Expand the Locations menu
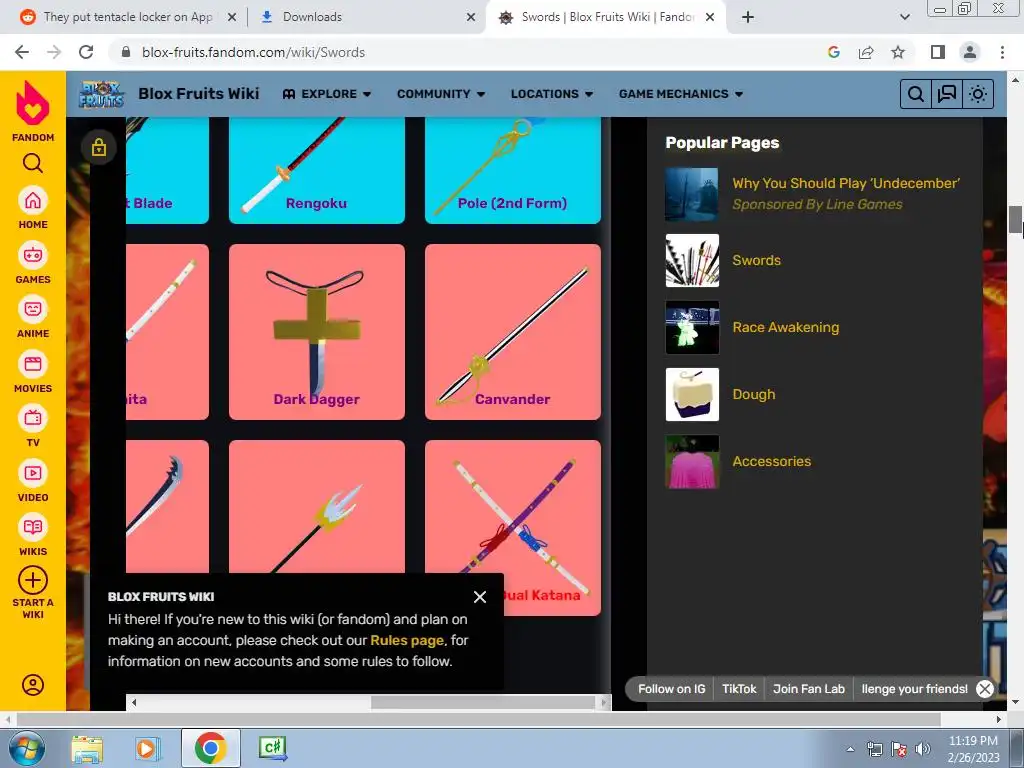The width and height of the screenshot is (1024, 768). (x=552, y=94)
